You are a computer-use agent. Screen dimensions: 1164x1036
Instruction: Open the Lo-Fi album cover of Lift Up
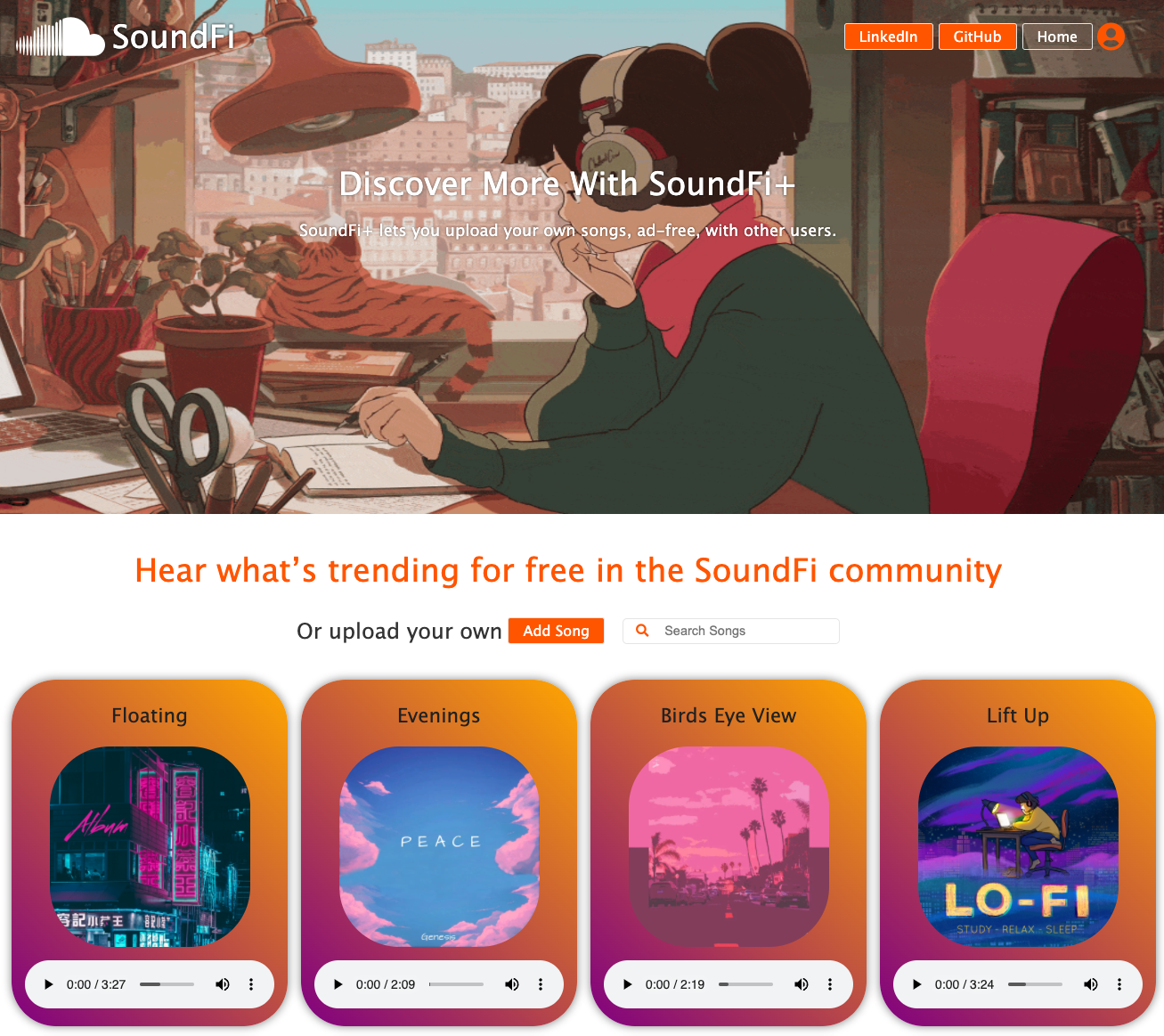pos(1018,846)
